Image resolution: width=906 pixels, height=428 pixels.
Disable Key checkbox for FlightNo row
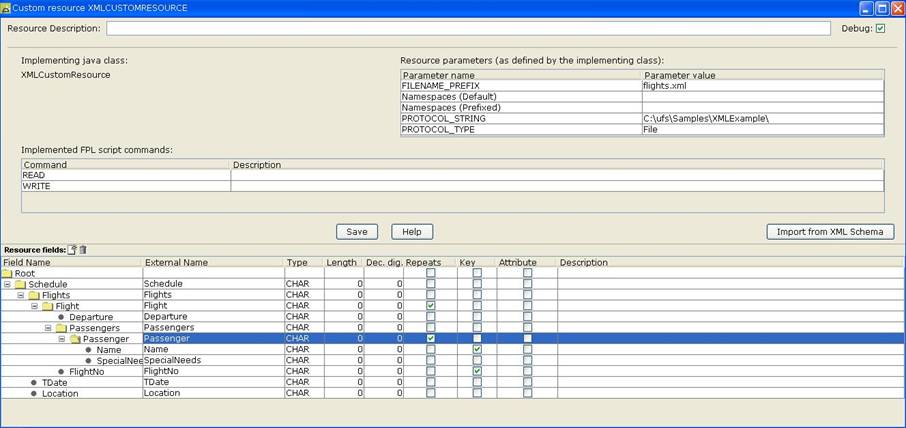click(x=477, y=371)
